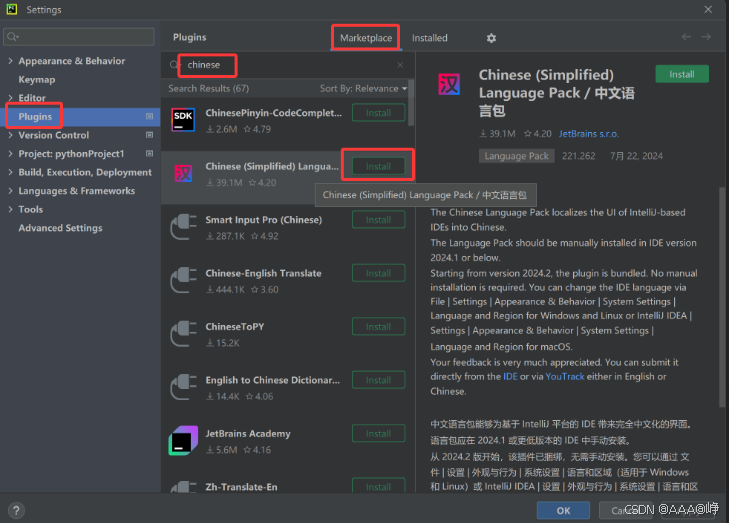Viewport: 729px width, 523px height.
Task: Expand Appearance & Behavior settings node
Action: (10, 61)
